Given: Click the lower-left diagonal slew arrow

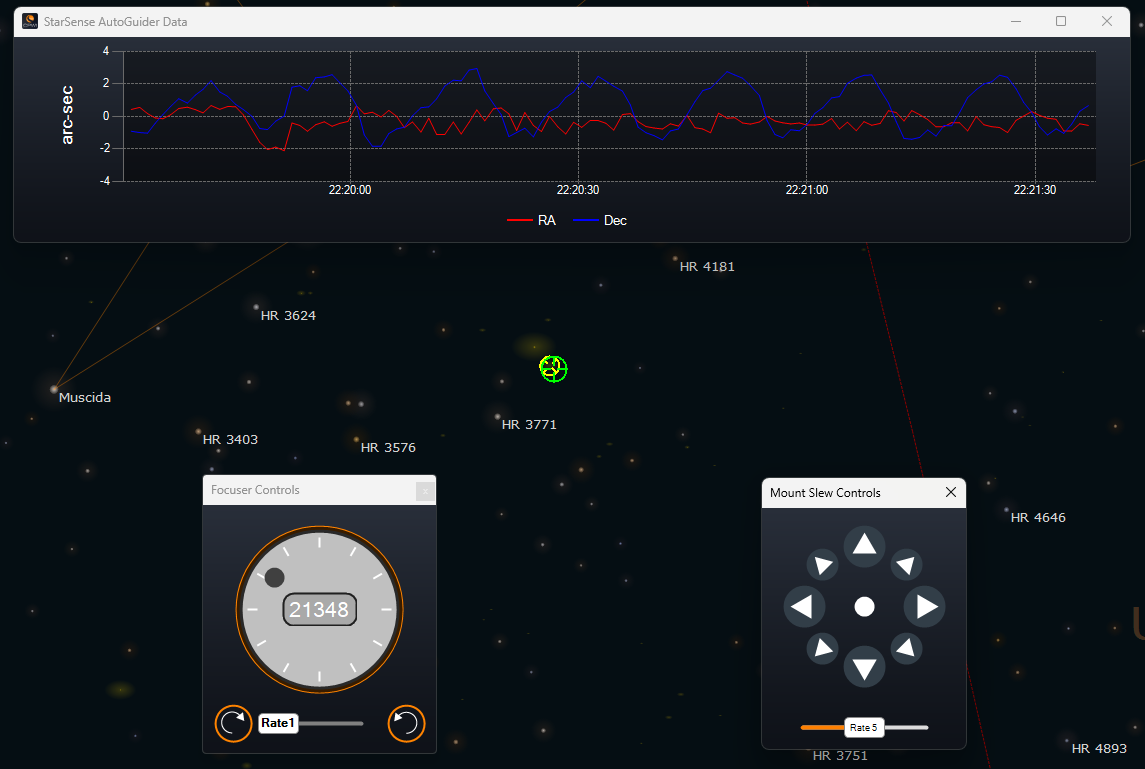Looking at the screenshot, I should (x=822, y=649).
